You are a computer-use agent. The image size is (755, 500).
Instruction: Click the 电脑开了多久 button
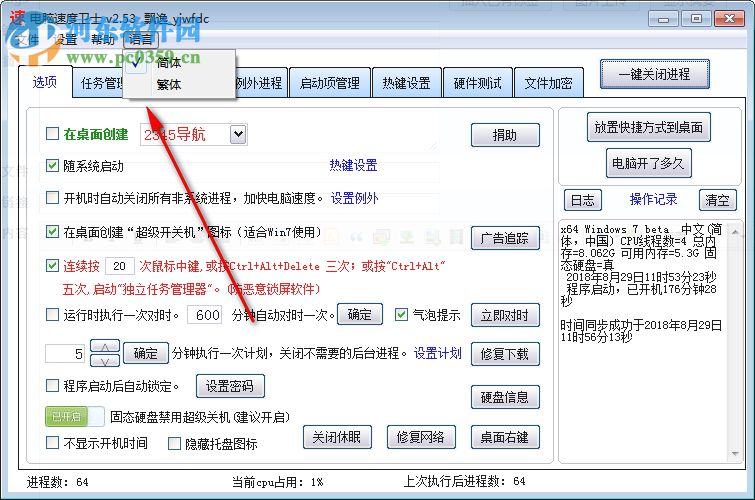coord(648,163)
